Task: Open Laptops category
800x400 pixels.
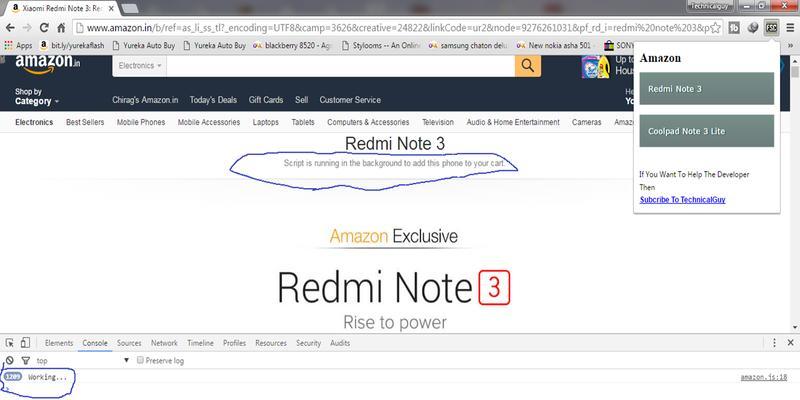Action: (266, 122)
